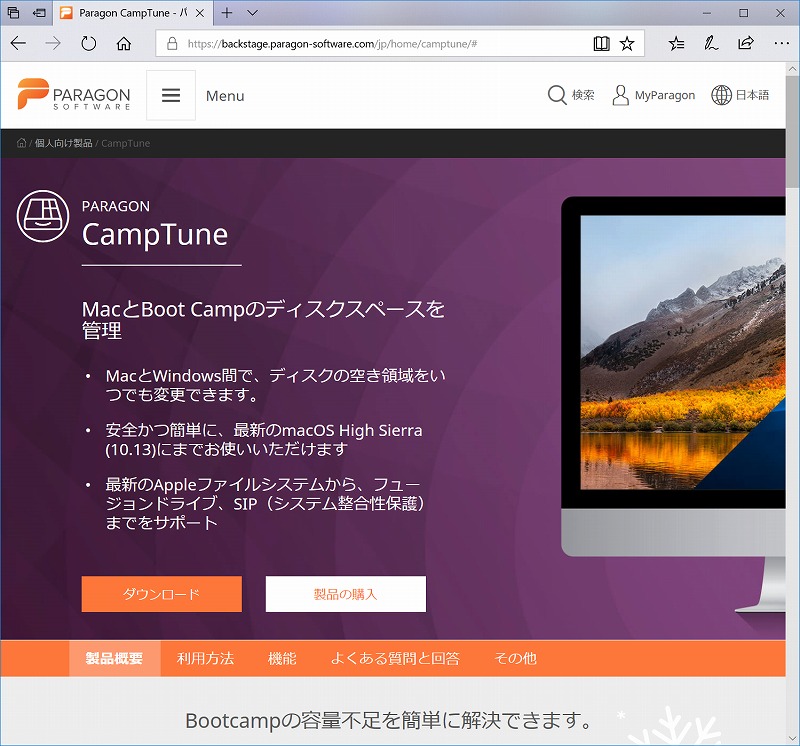Click the breadcrumb home icon

point(21,143)
